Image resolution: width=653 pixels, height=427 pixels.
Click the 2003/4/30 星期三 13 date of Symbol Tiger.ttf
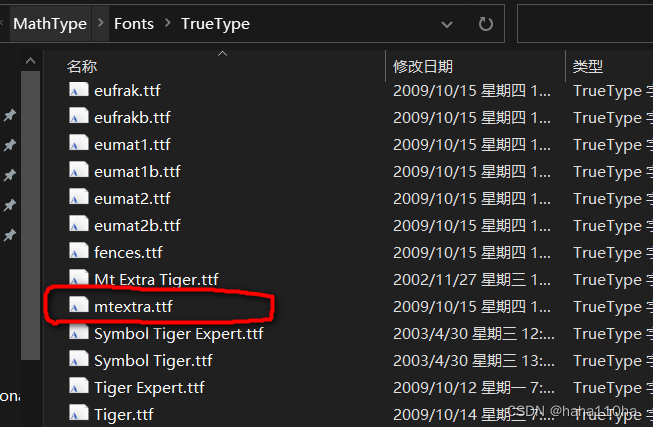pos(474,361)
